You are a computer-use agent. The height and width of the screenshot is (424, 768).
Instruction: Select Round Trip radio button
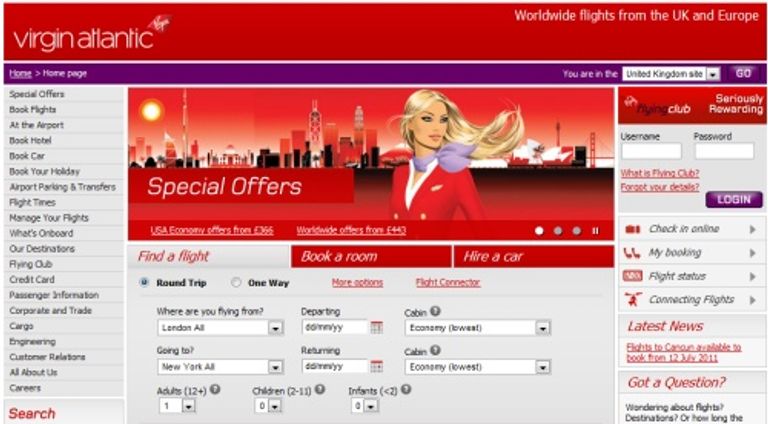(144, 282)
